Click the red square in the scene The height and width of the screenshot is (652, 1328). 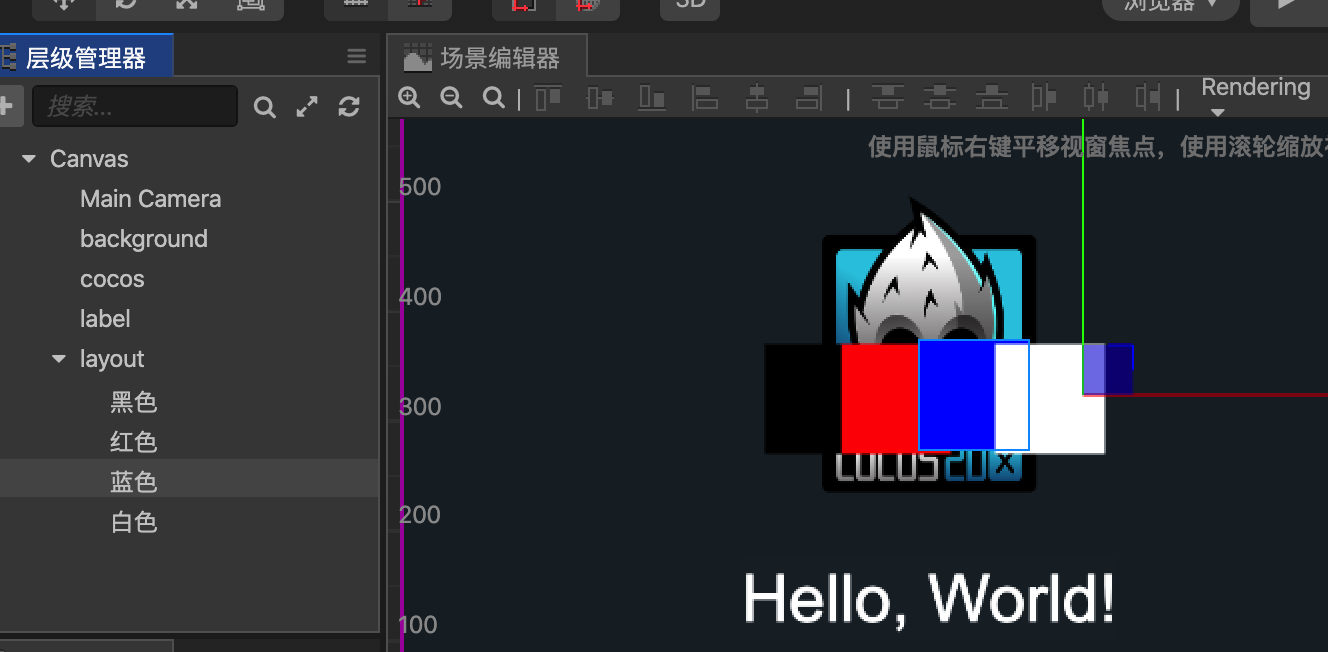tap(880, 398)
